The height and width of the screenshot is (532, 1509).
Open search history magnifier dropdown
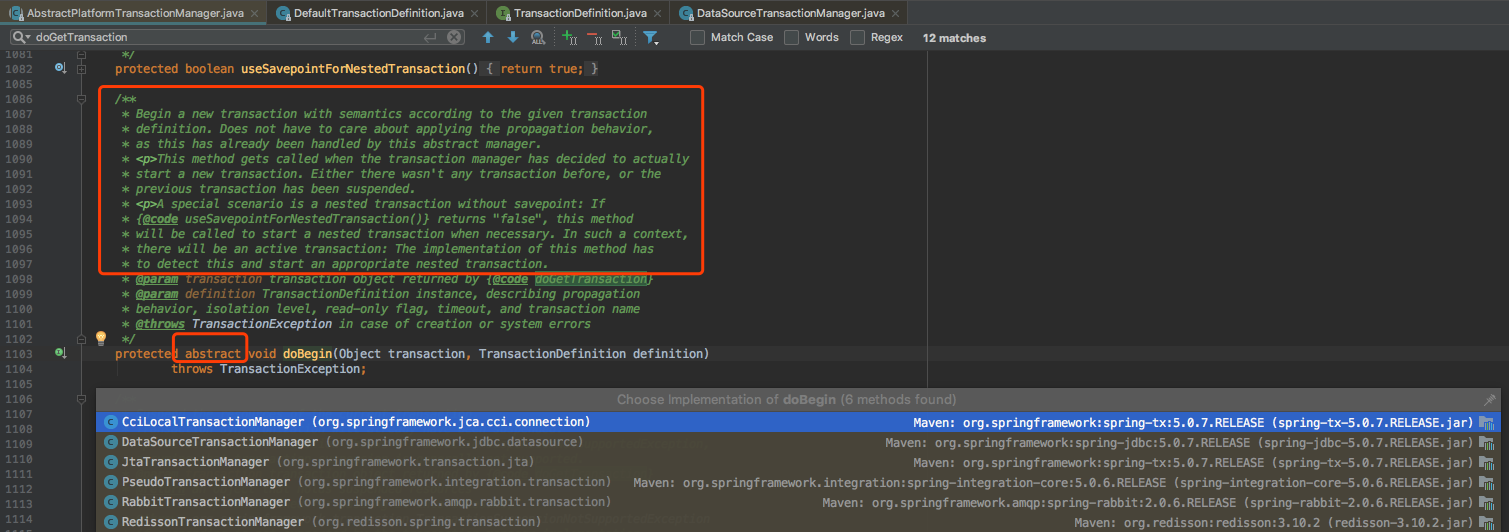click(x=21, y=37)
